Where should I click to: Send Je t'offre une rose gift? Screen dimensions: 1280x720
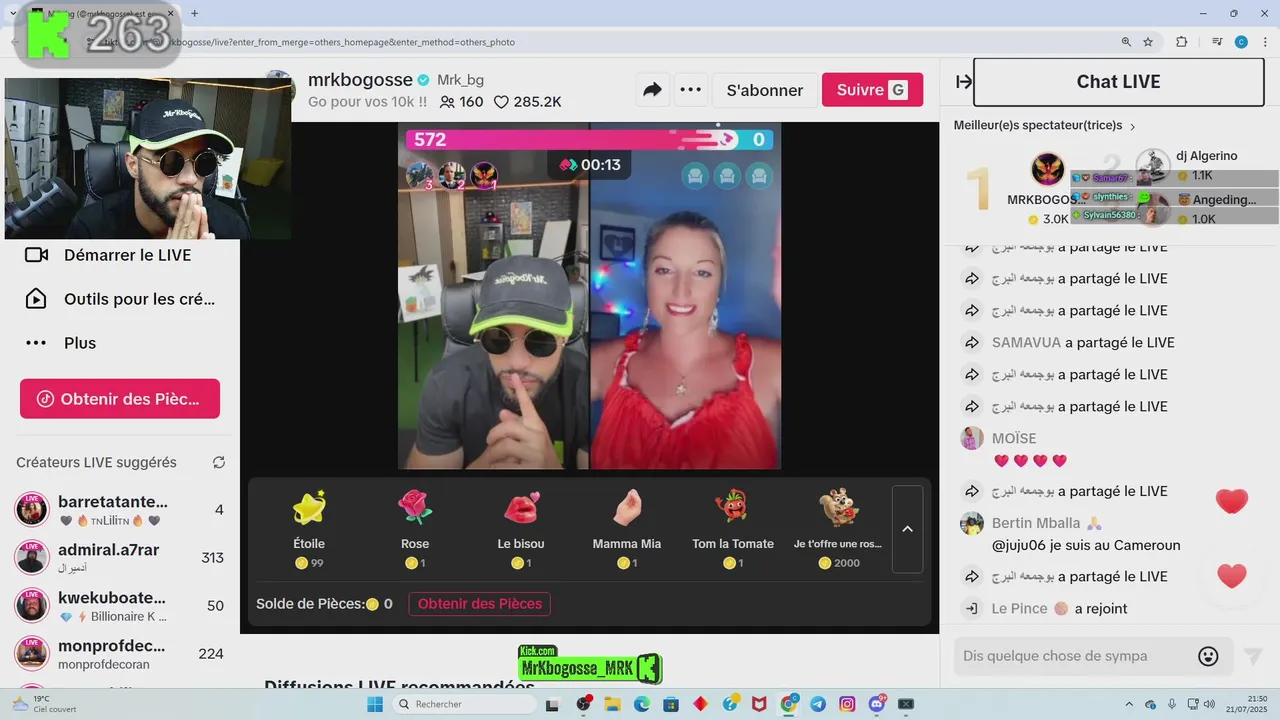[x=838, y=530]
